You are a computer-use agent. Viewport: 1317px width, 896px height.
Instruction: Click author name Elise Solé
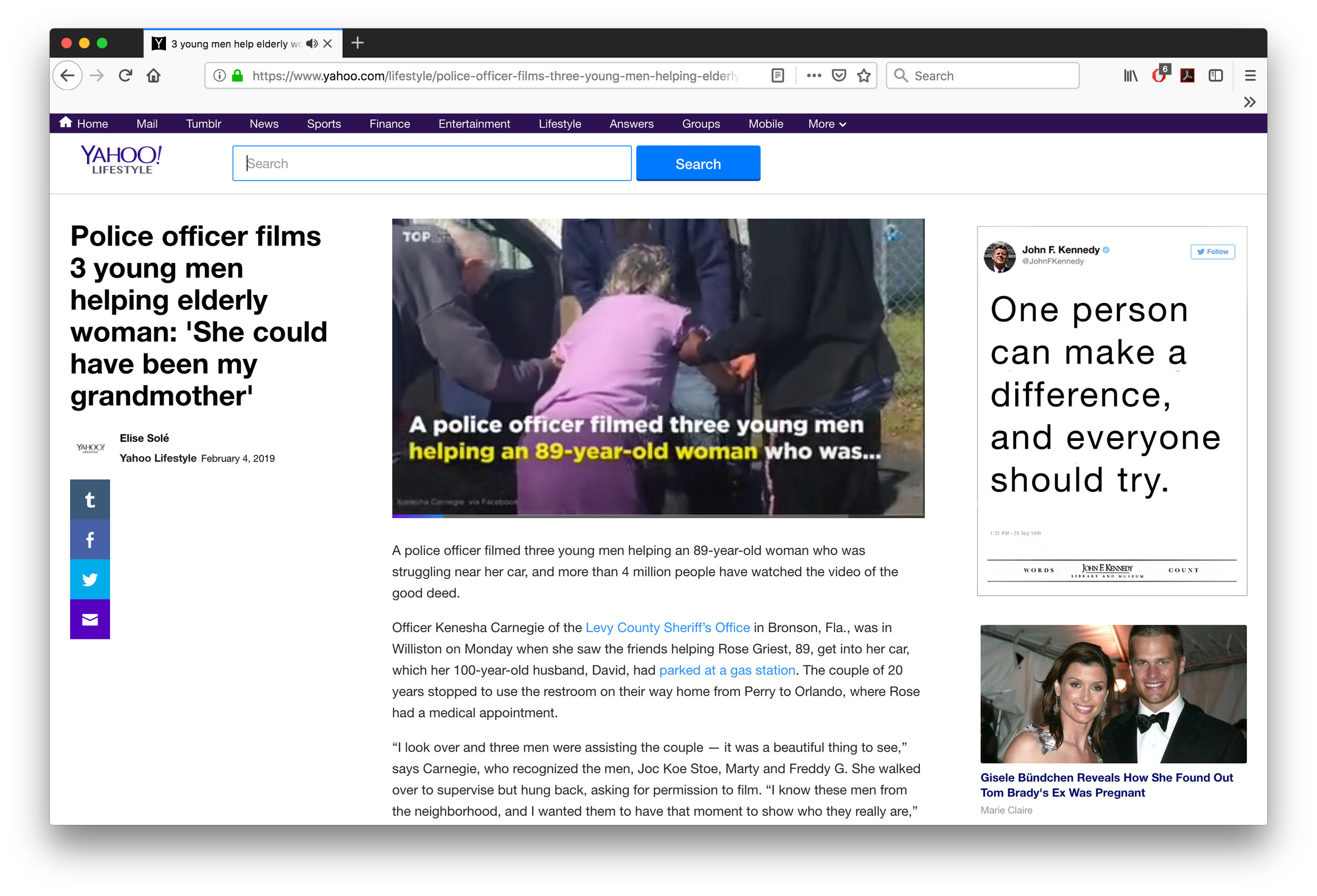pos(144,438)
